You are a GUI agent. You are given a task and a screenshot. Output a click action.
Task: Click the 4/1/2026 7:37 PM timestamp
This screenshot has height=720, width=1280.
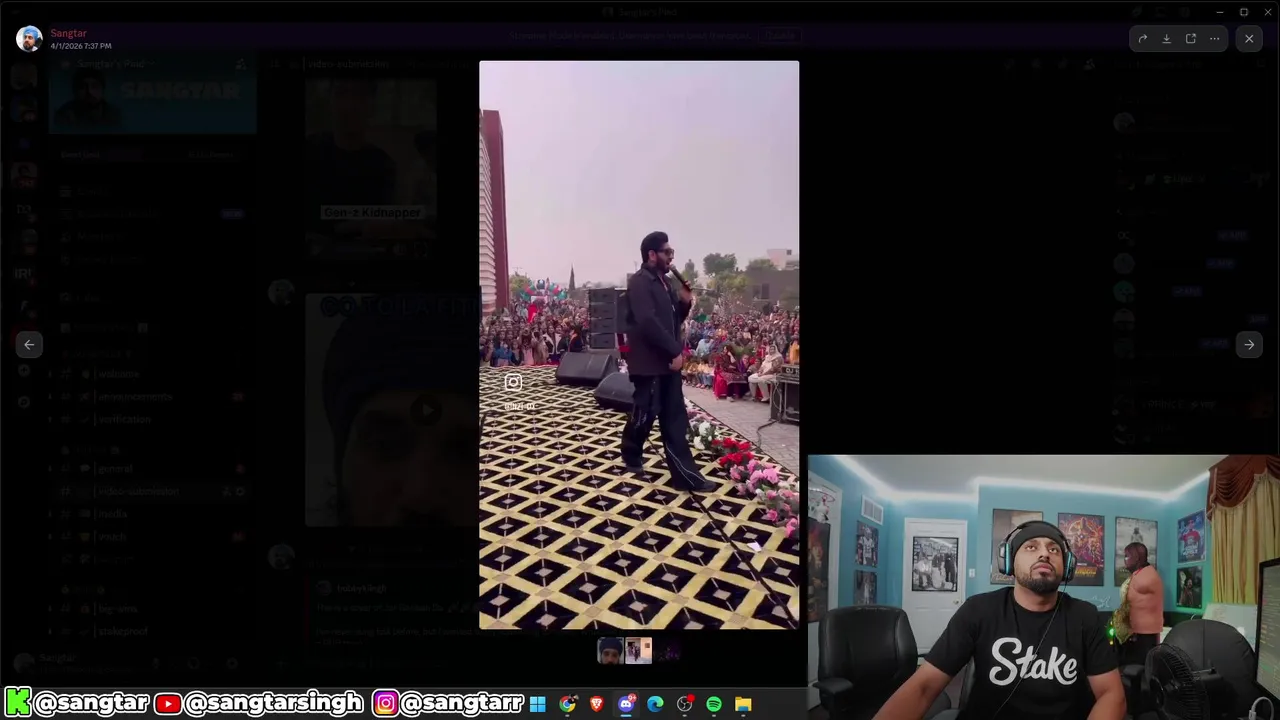81,46
